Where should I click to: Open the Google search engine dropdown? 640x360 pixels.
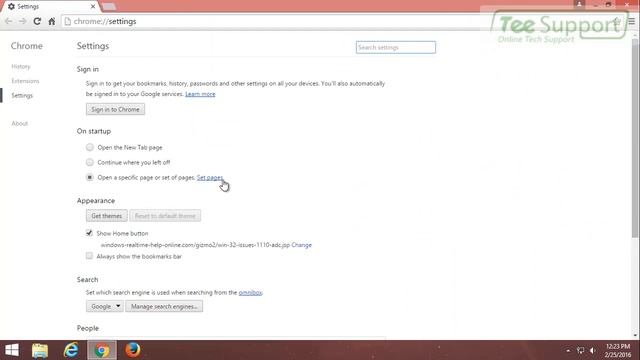coord(104,307)
